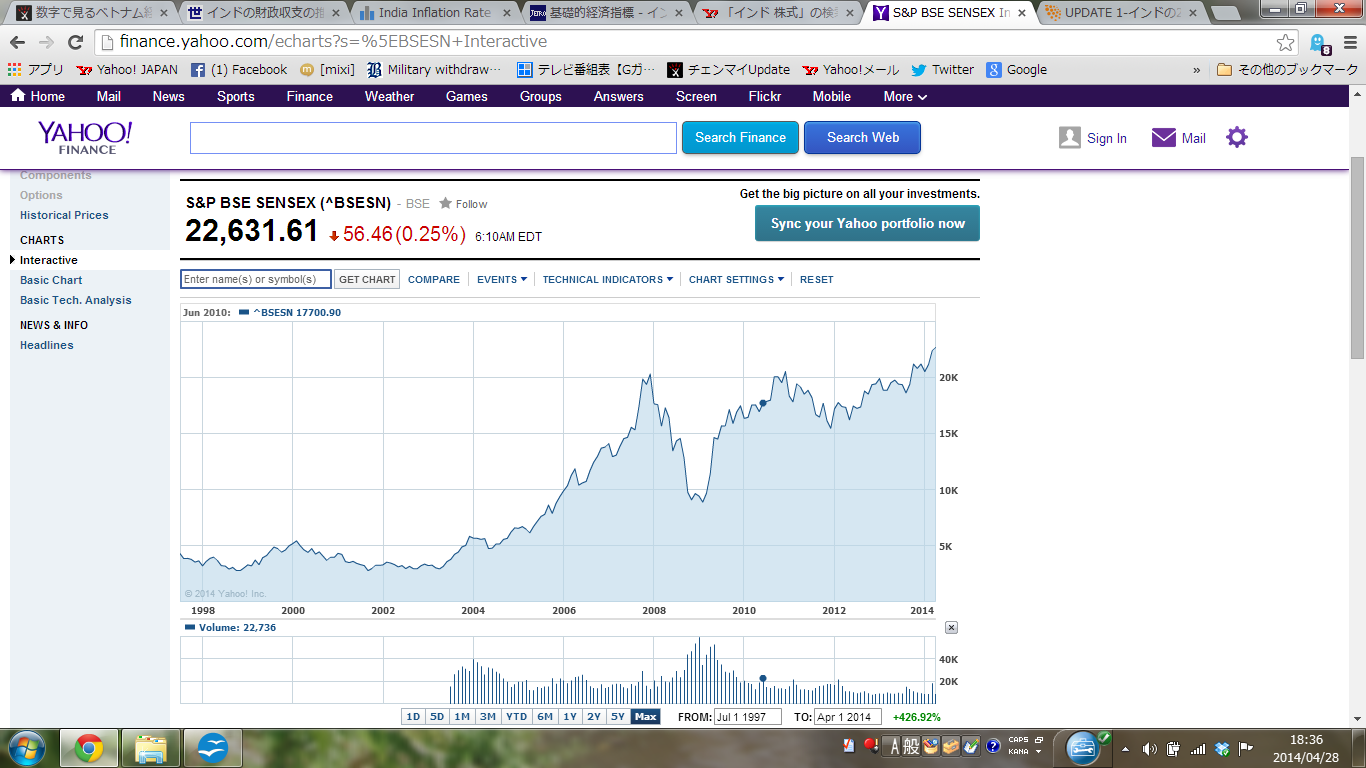
Task: Click the Dropbox icon in the system tray
Action: click(1222, 748)
